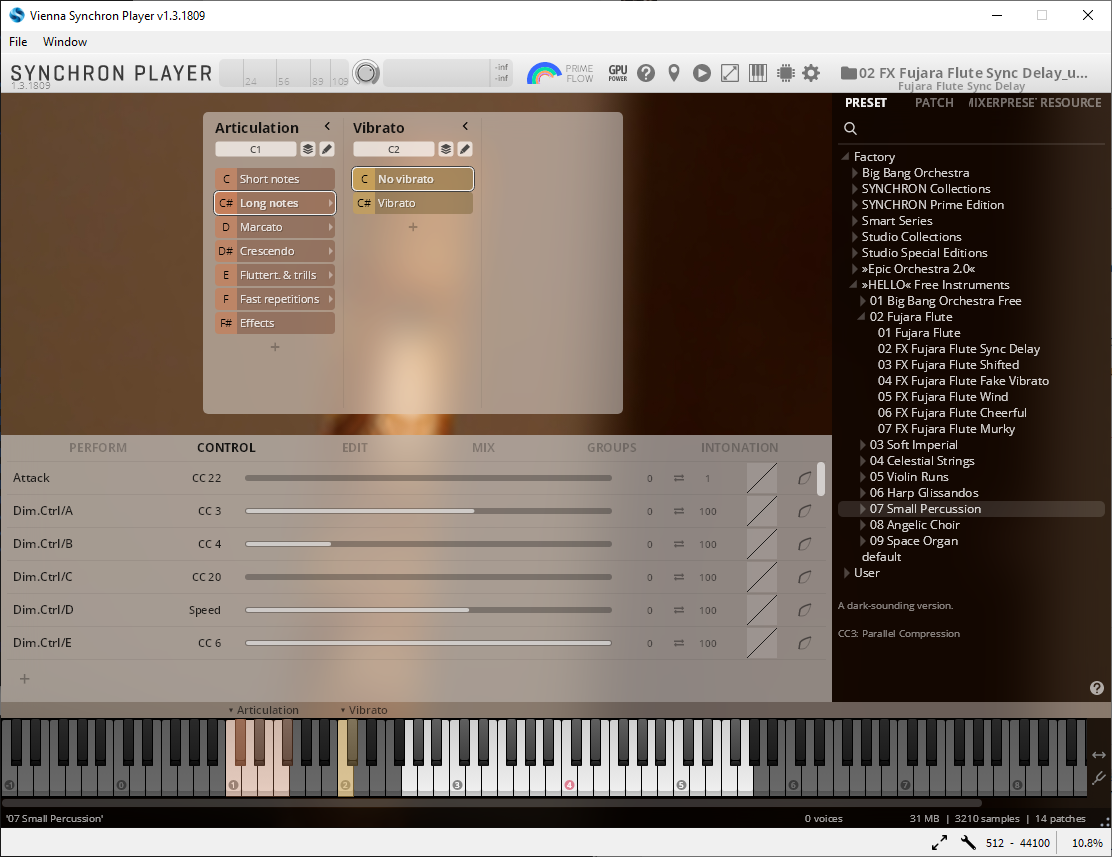The height and width of the screenshot is (857, 1112).
Task: Click the Dim.Ctrl/A CC 3 slider
Action: pyautogui.click(x=428, y=511)
